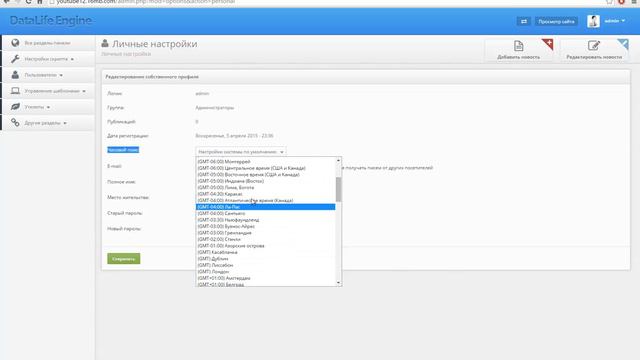Click timezone list scrollbar down arrow
Viewport: 640px width, 360px height.
click(338, 282)
